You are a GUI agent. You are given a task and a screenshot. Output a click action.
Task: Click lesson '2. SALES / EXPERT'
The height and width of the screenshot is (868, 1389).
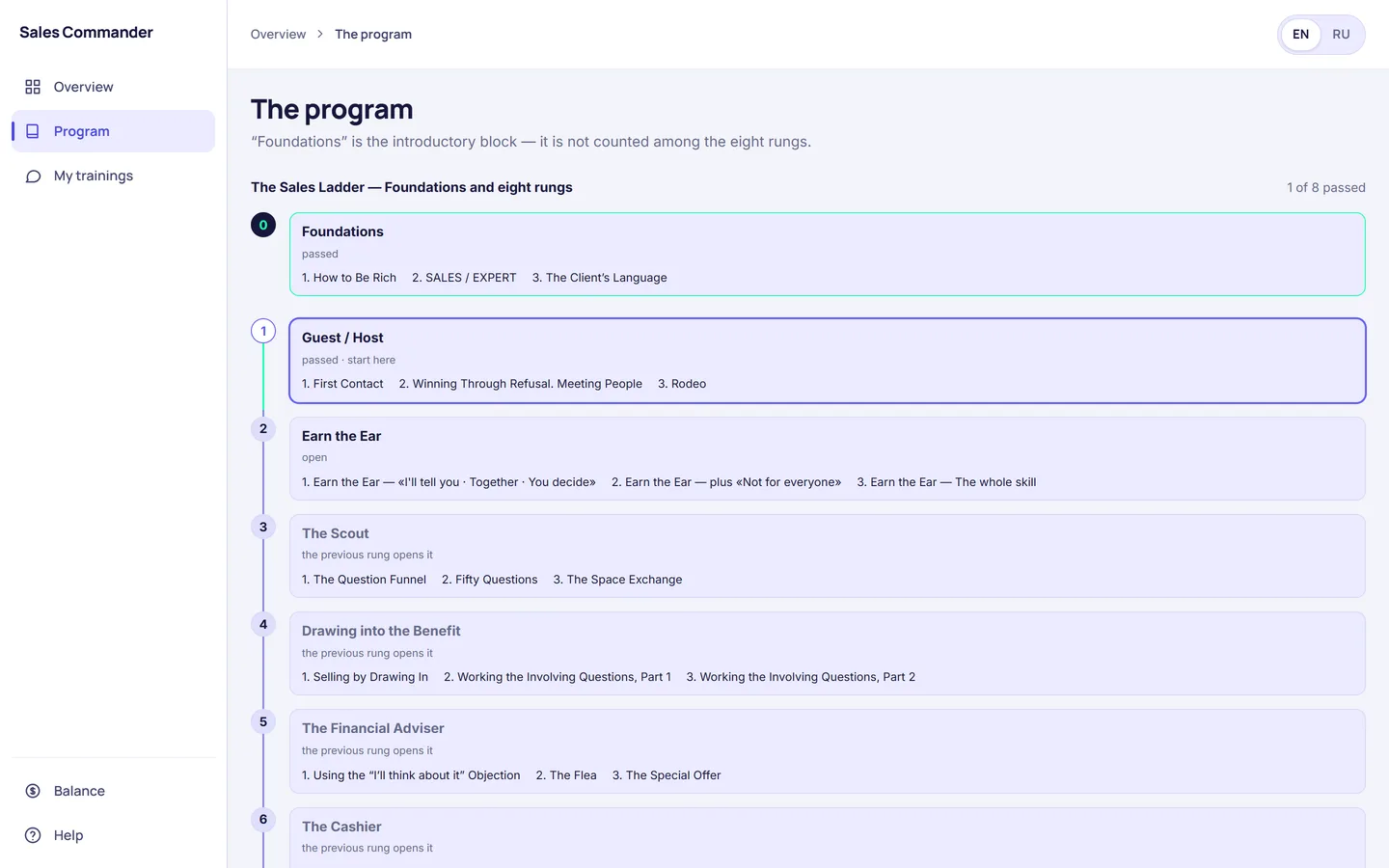pos(464,278)
